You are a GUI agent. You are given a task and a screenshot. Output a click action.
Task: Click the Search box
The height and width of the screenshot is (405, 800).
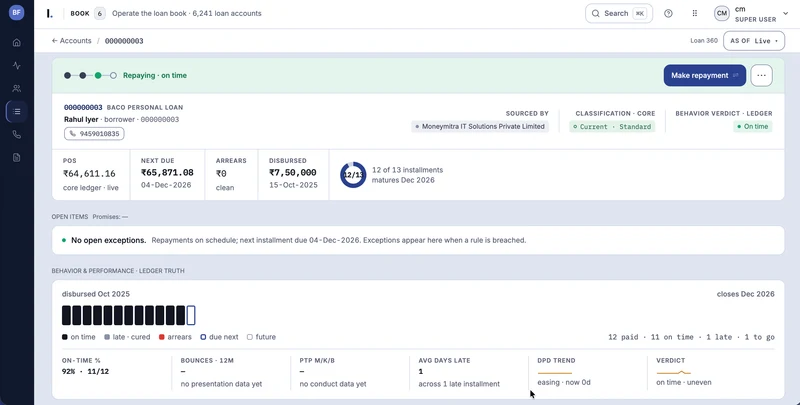click(x=619, y=14)
